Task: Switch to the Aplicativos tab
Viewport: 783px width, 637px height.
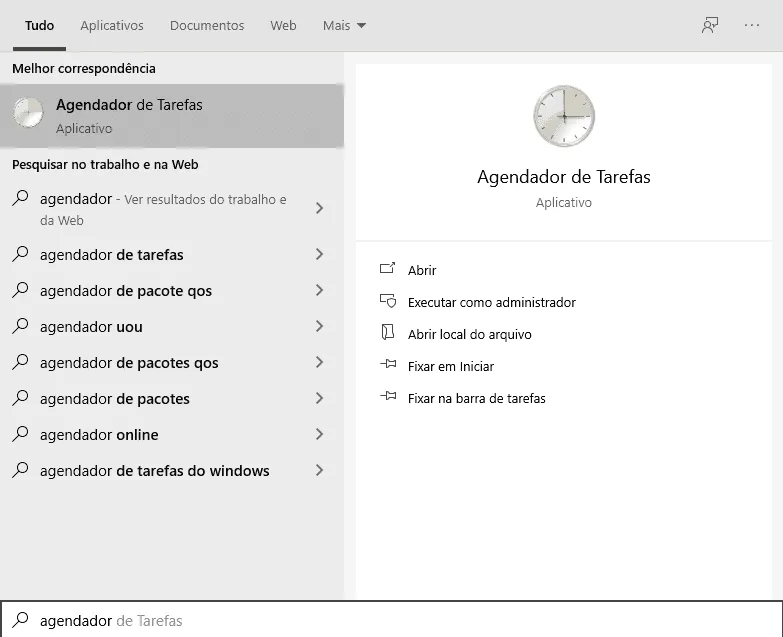Action: [x=112, y=25]
